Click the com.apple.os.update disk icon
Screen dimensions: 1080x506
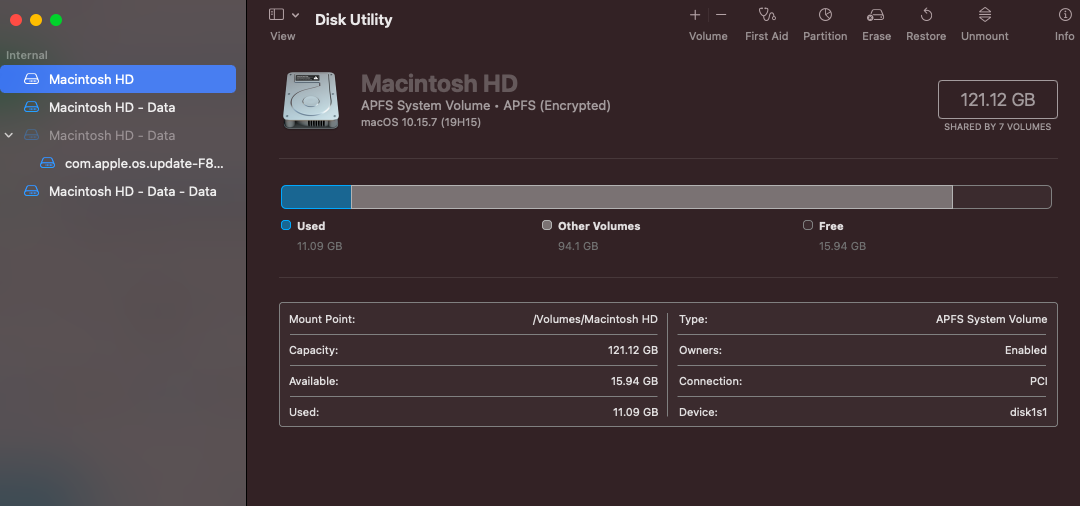tap(48, 164)
